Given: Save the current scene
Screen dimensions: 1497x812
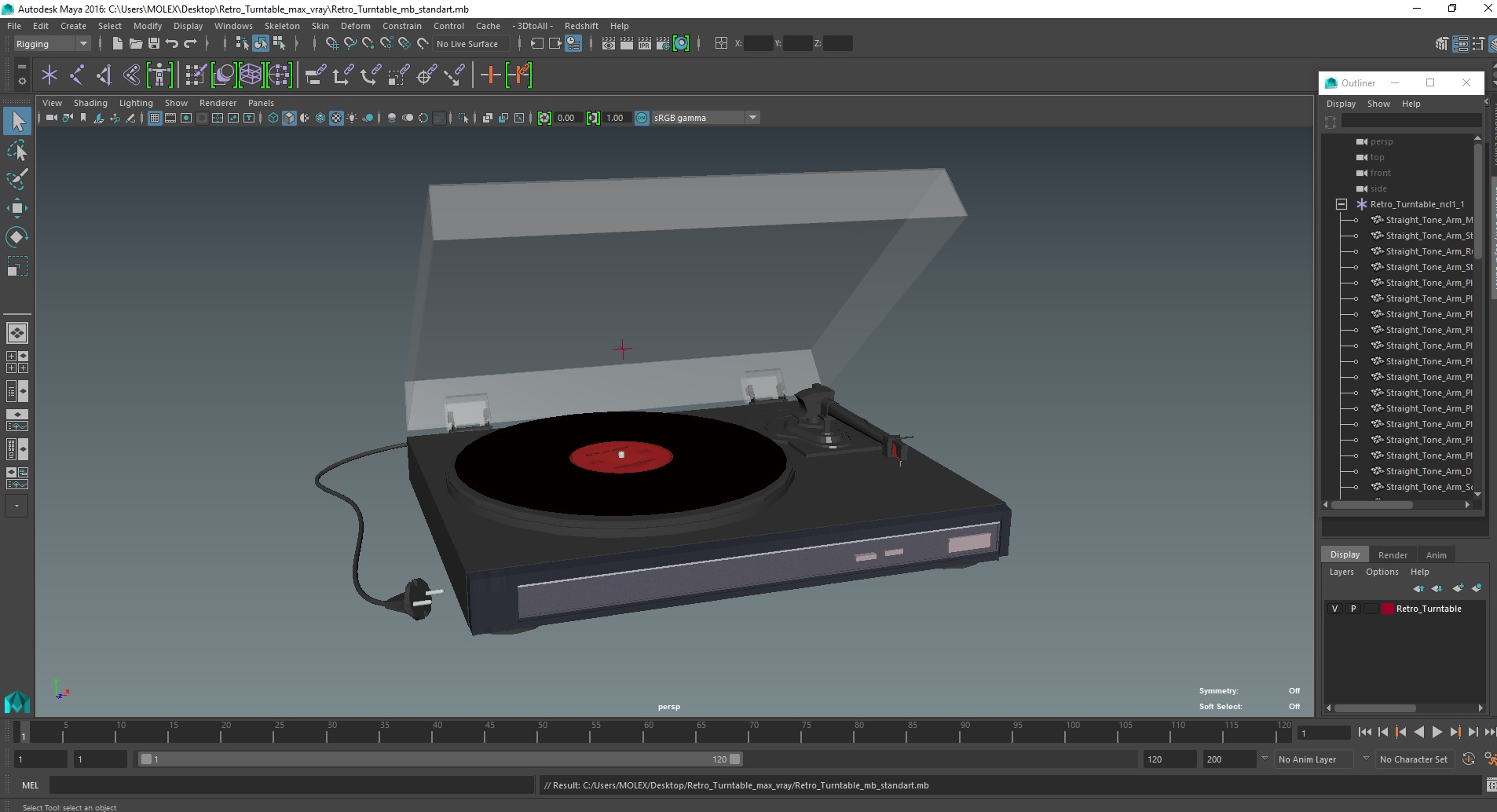Looking at the screenshot, I should tap(154, 44).
